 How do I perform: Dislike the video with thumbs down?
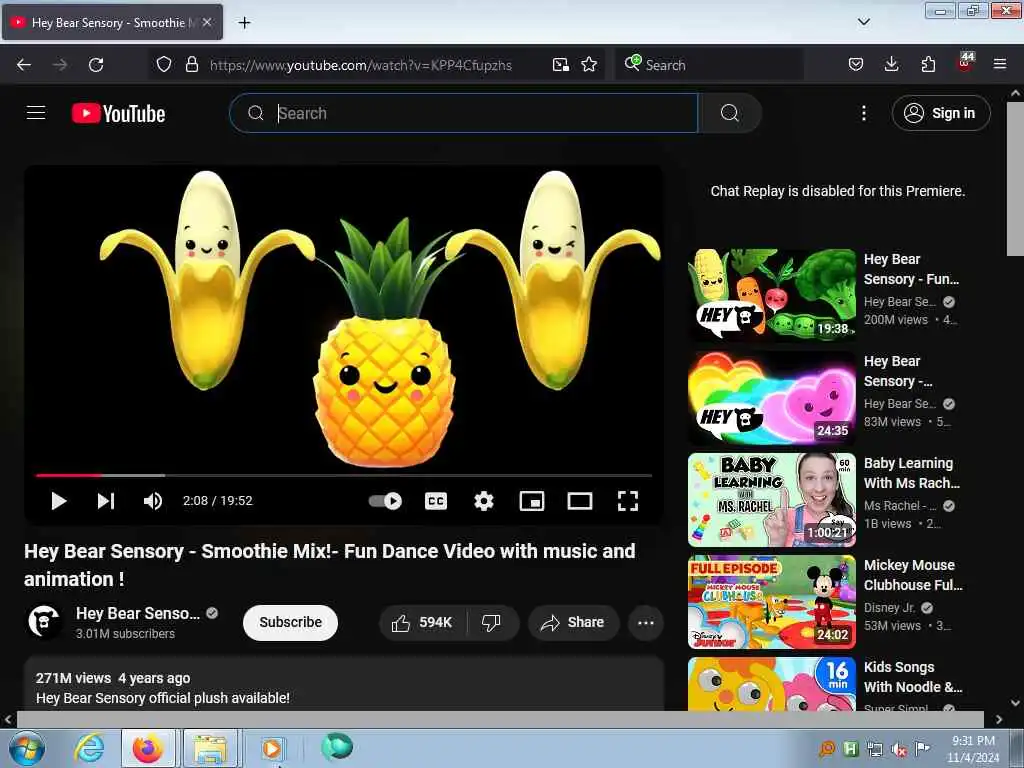pos(492,622)
